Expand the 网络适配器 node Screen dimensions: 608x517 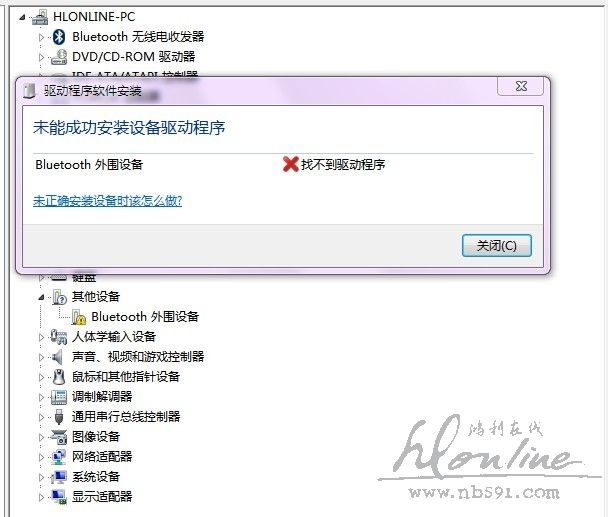(x=41, y=457)
